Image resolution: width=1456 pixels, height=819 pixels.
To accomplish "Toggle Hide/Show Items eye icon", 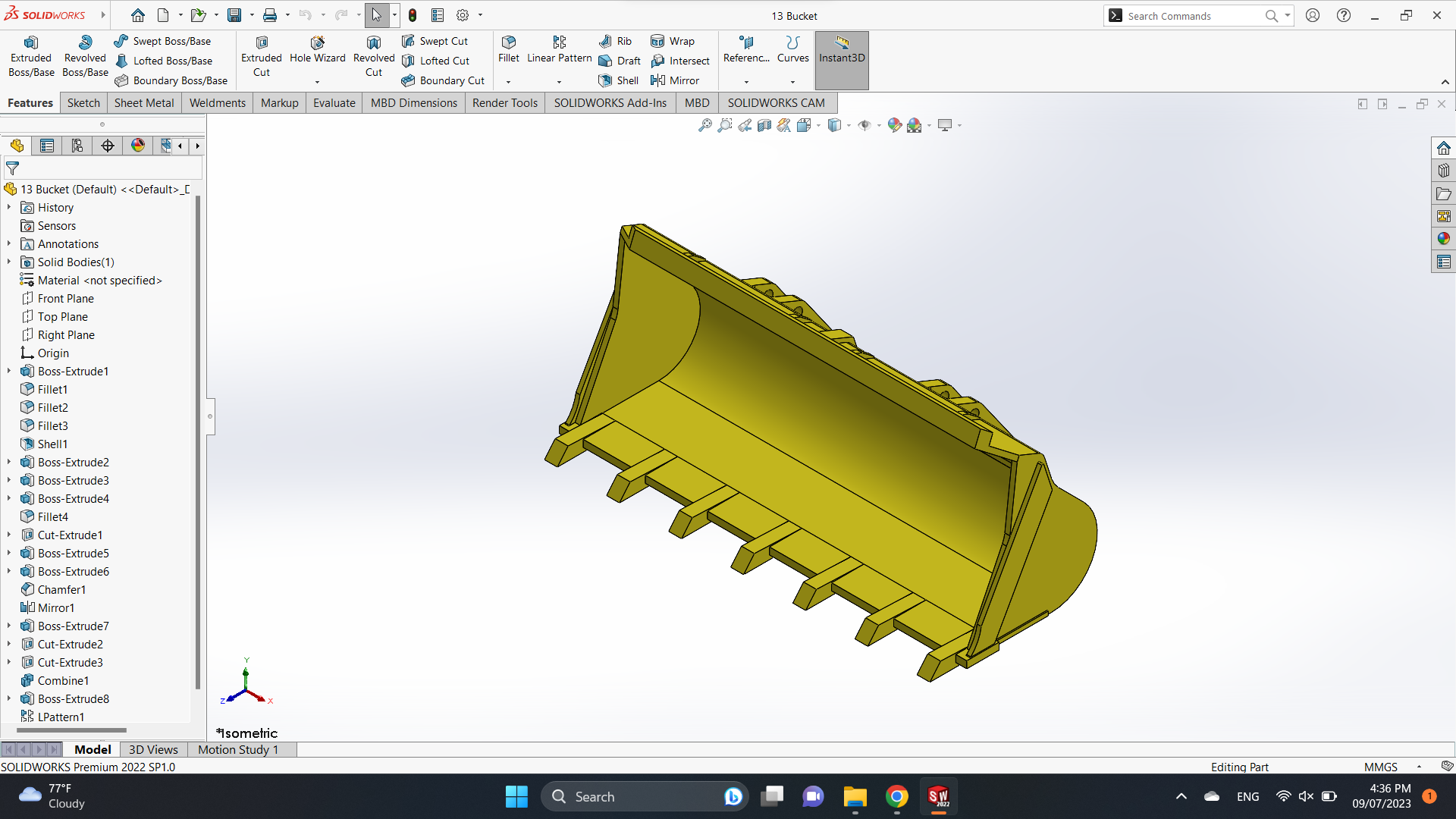I will click(864, 125).
